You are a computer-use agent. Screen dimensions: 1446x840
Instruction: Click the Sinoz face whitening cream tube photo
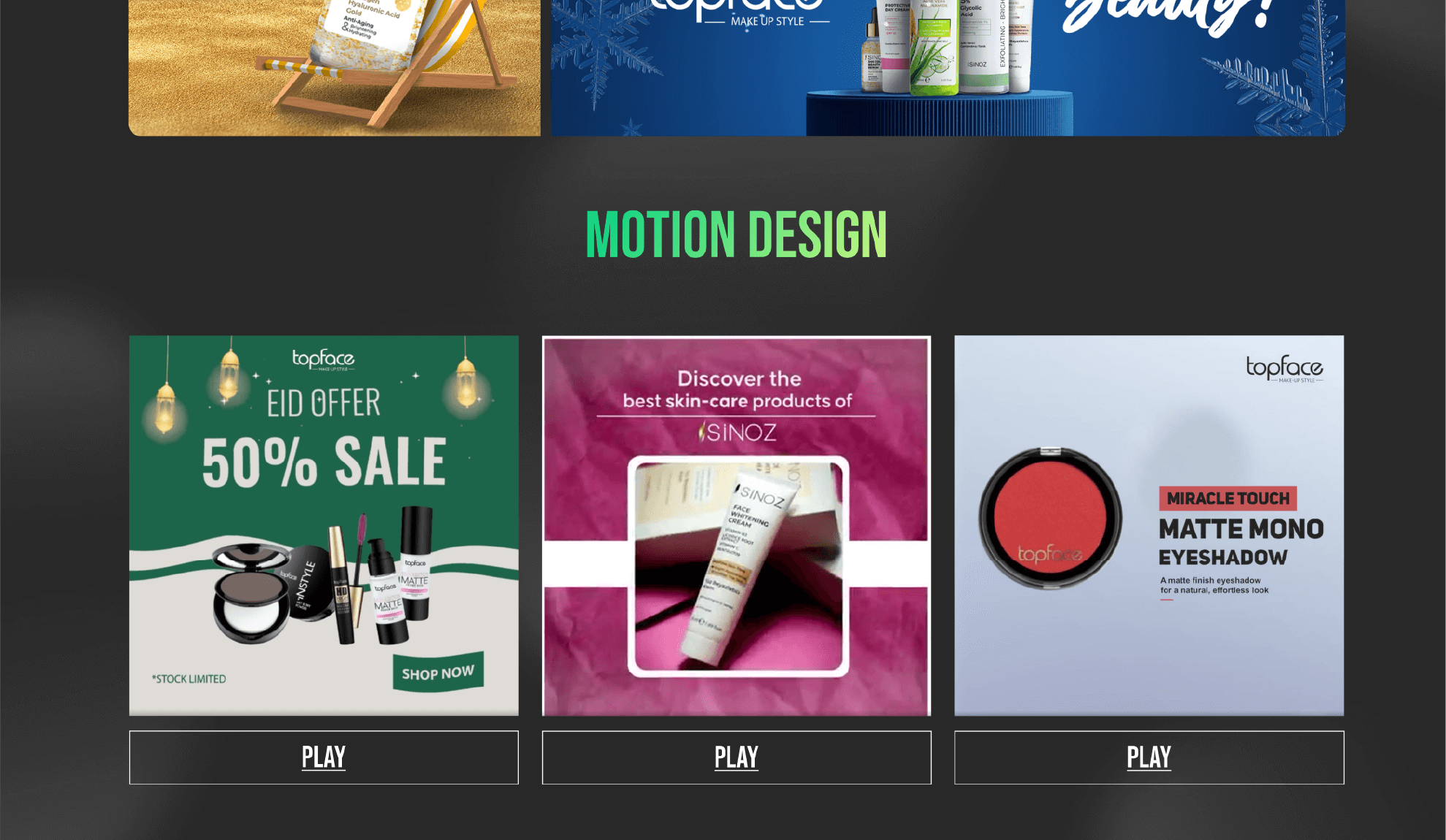tap(738, 566)
